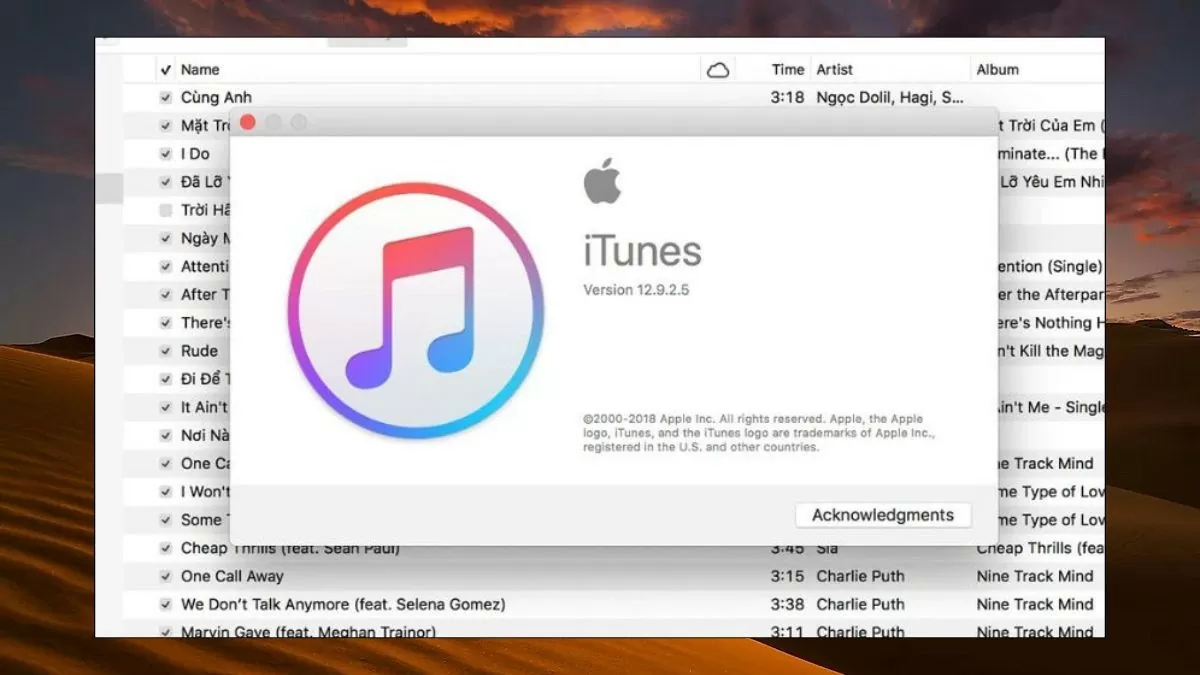Sort the library by the Name column
This screenshot has width=1200, height=675.
pyautogui.click(x=198, y=69)
